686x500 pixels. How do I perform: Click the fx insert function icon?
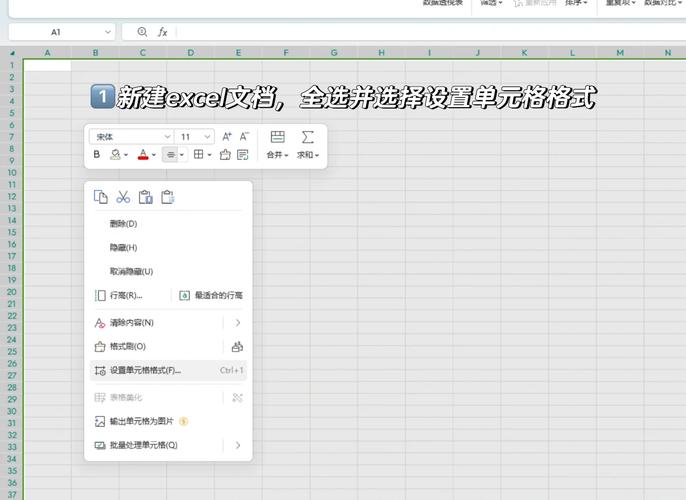(162, 32)
